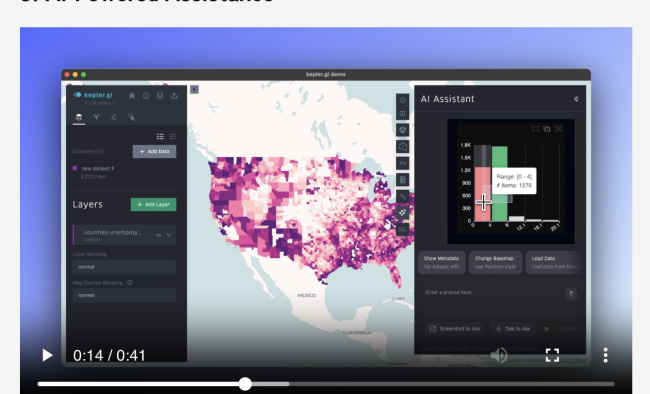Image resolution: width=650 pixels, height=394 pixels.
Task: Click the MEXICO label on the map
Action: 307,295
